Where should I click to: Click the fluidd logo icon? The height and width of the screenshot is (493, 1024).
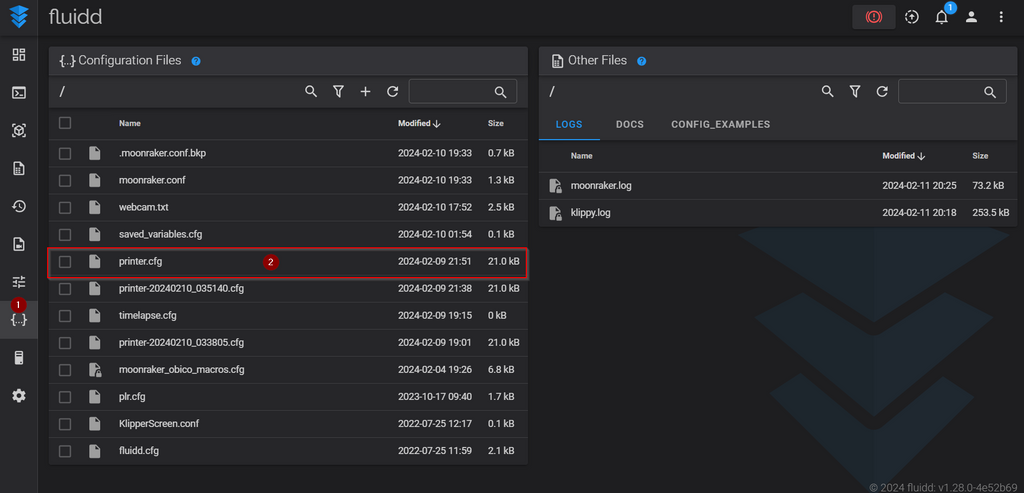point(19,17)
